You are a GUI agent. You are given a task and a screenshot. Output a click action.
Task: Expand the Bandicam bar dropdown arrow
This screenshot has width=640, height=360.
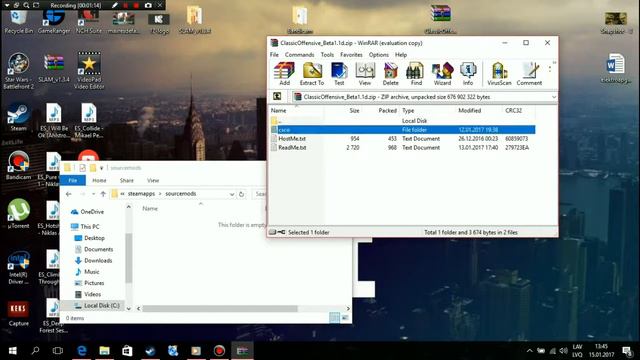pos(7,5)
